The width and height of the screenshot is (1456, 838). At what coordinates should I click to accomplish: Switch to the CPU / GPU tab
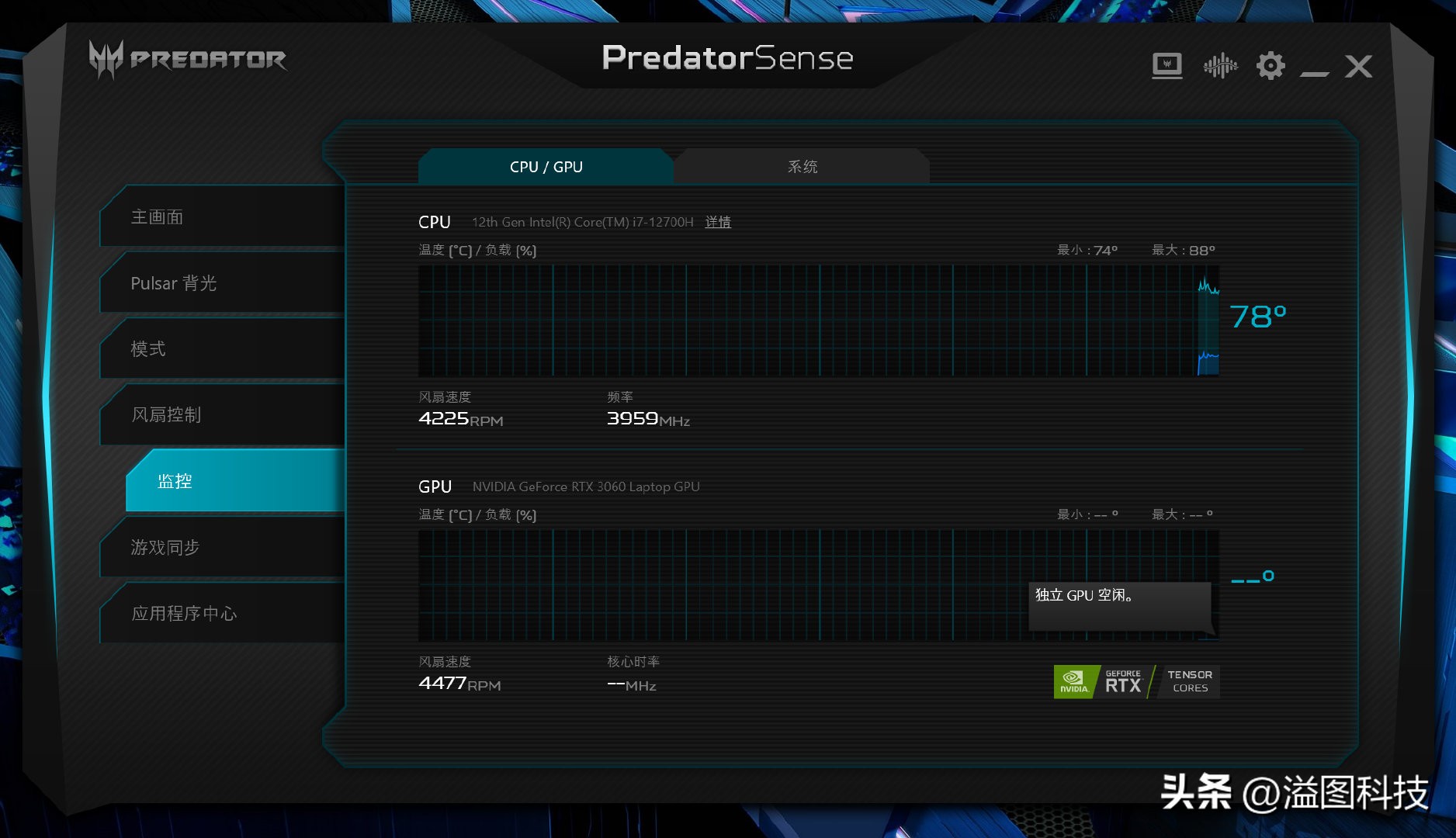[x=546, y=167]
